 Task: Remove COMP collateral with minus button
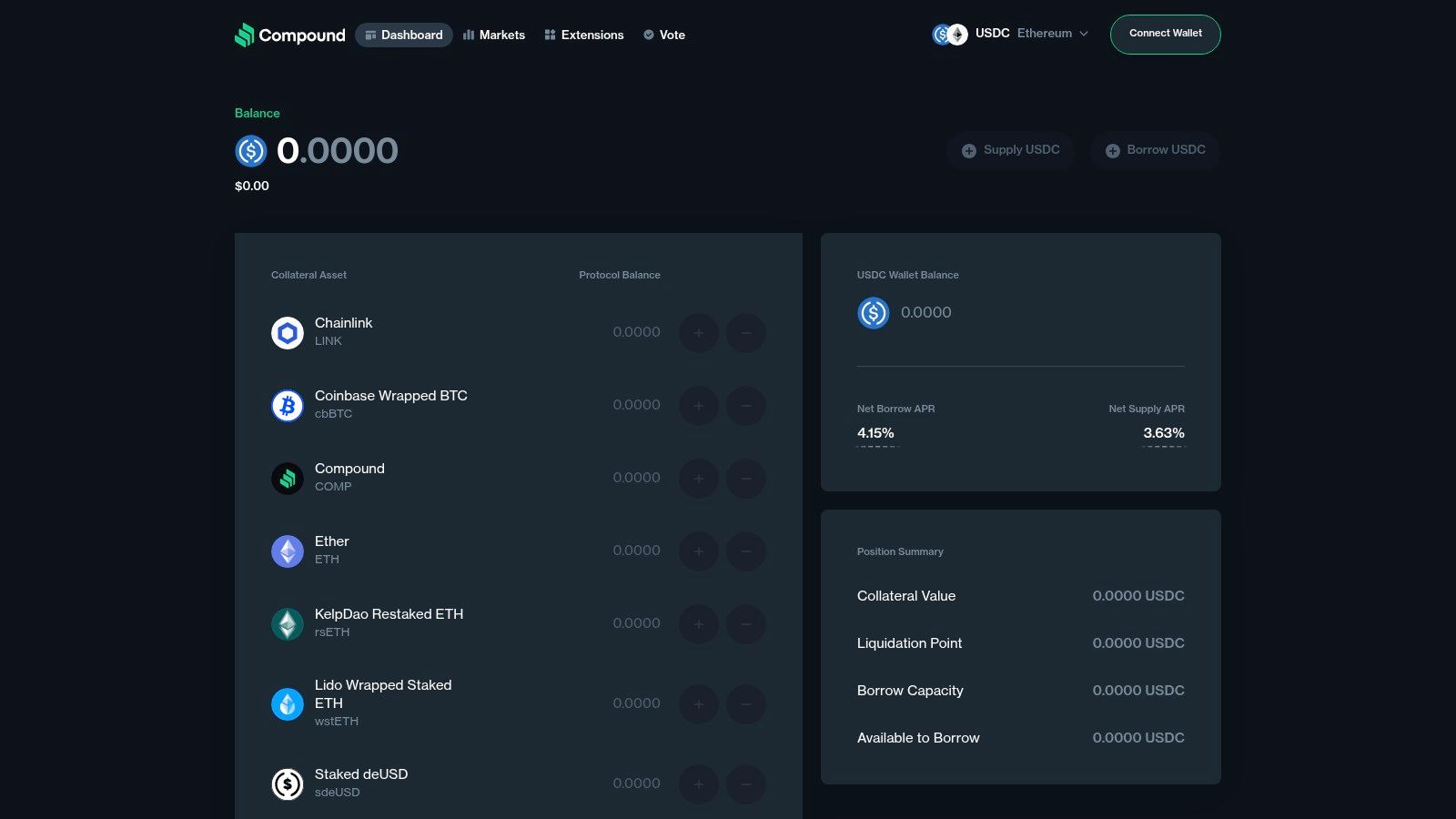click(x=746, y=479)
